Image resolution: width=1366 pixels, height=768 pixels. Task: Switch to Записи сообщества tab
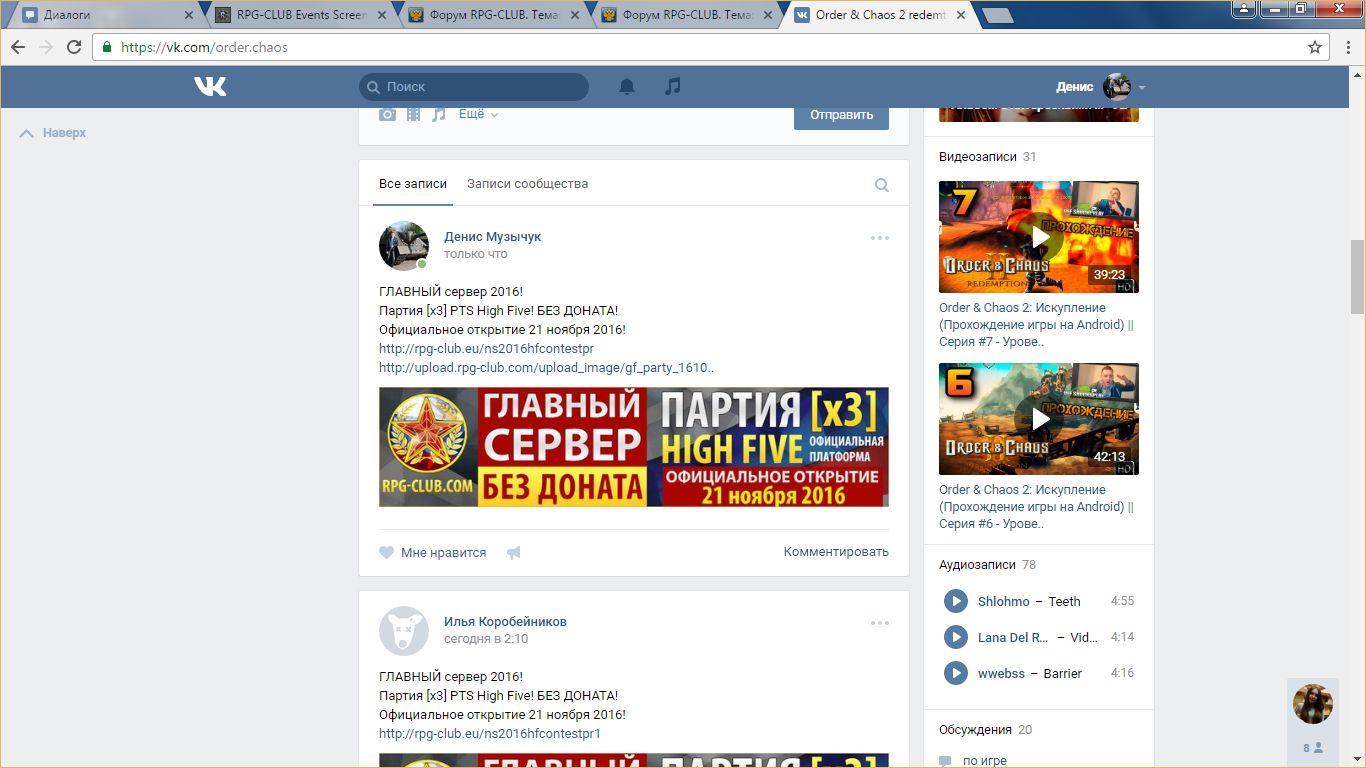point(527,184)
